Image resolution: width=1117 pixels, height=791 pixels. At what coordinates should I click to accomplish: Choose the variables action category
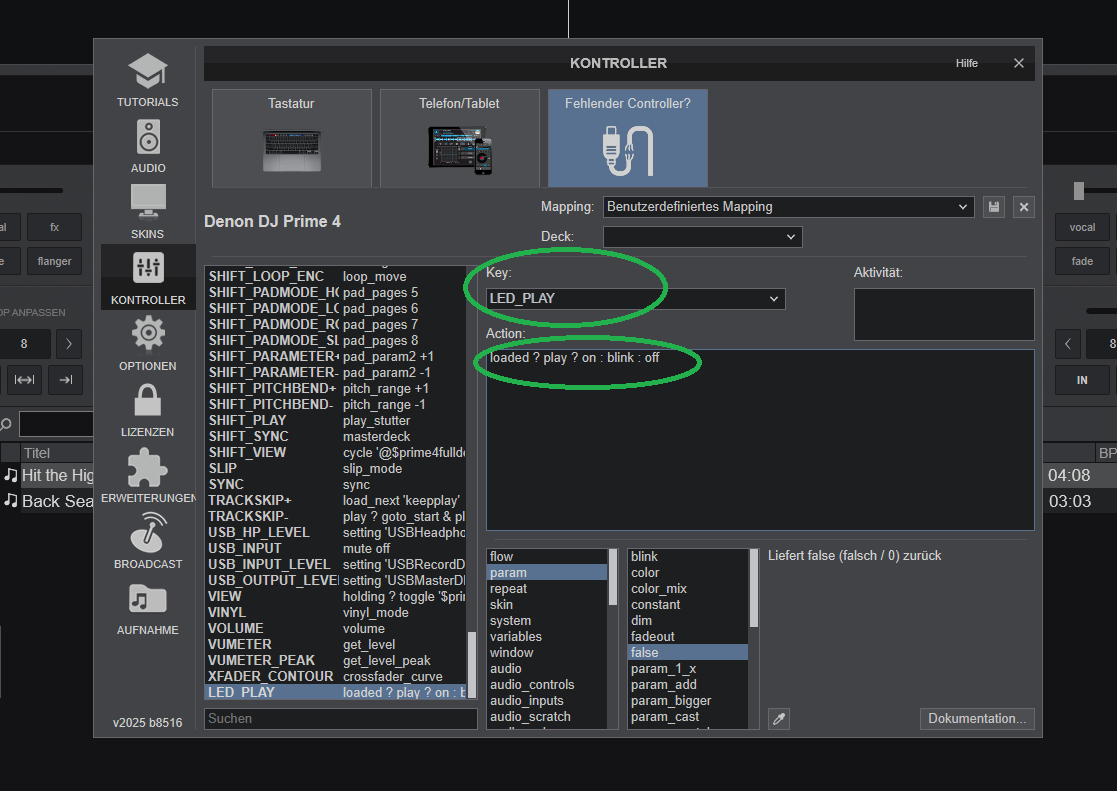(547, 636)
